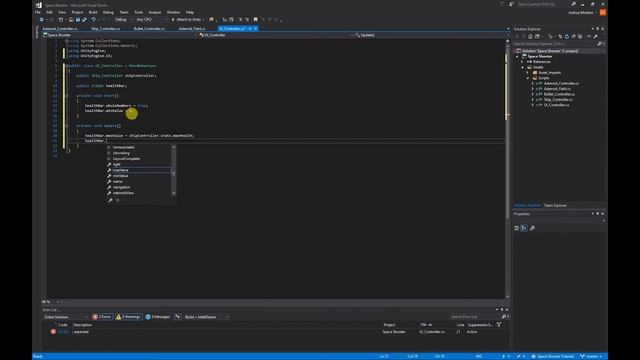Click the Search Solution Explorer input field
Viewport: 640px width, 360px height.
pyautogui.click(x=555, y=43)
